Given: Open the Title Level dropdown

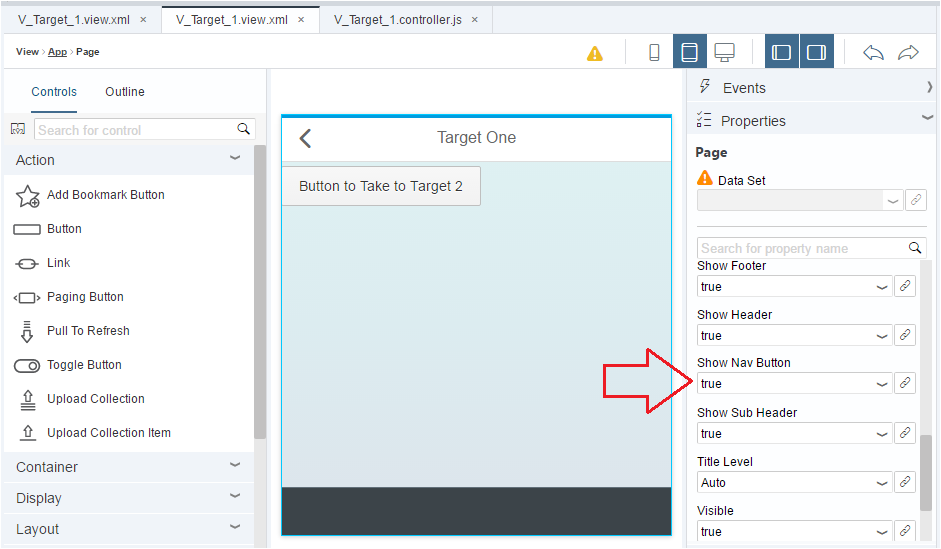Looking at the screenshot, I should [x=882, y=483].
